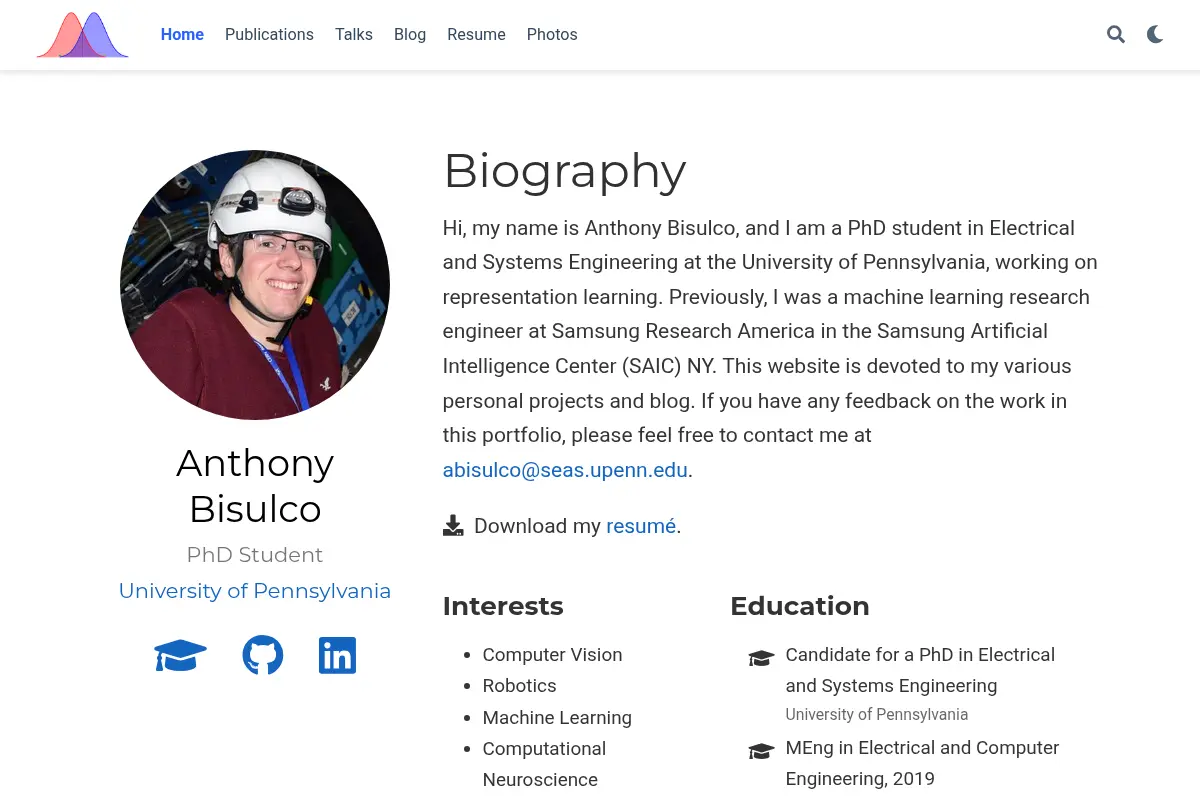Click the PhD Student subtitle
This screenshot has height=800, width=1200.
point(255,555)
